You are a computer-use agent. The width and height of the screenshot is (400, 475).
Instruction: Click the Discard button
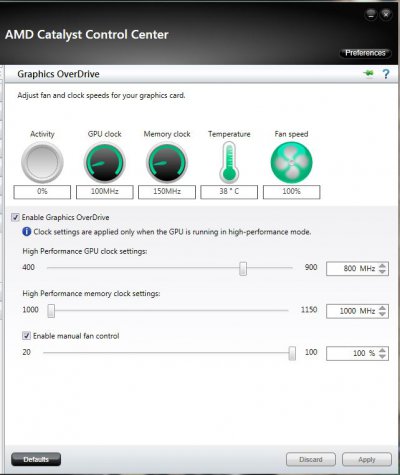[311, 459]
